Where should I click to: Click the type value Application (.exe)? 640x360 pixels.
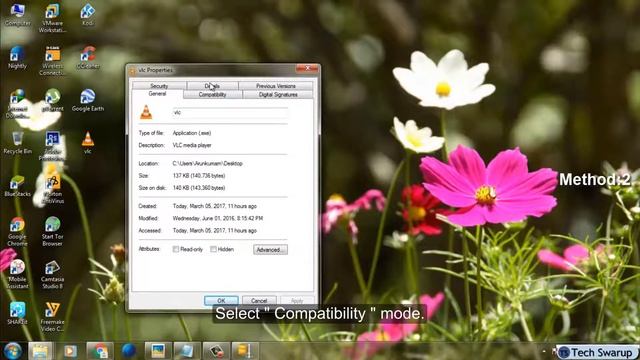(x=192, y=133)
